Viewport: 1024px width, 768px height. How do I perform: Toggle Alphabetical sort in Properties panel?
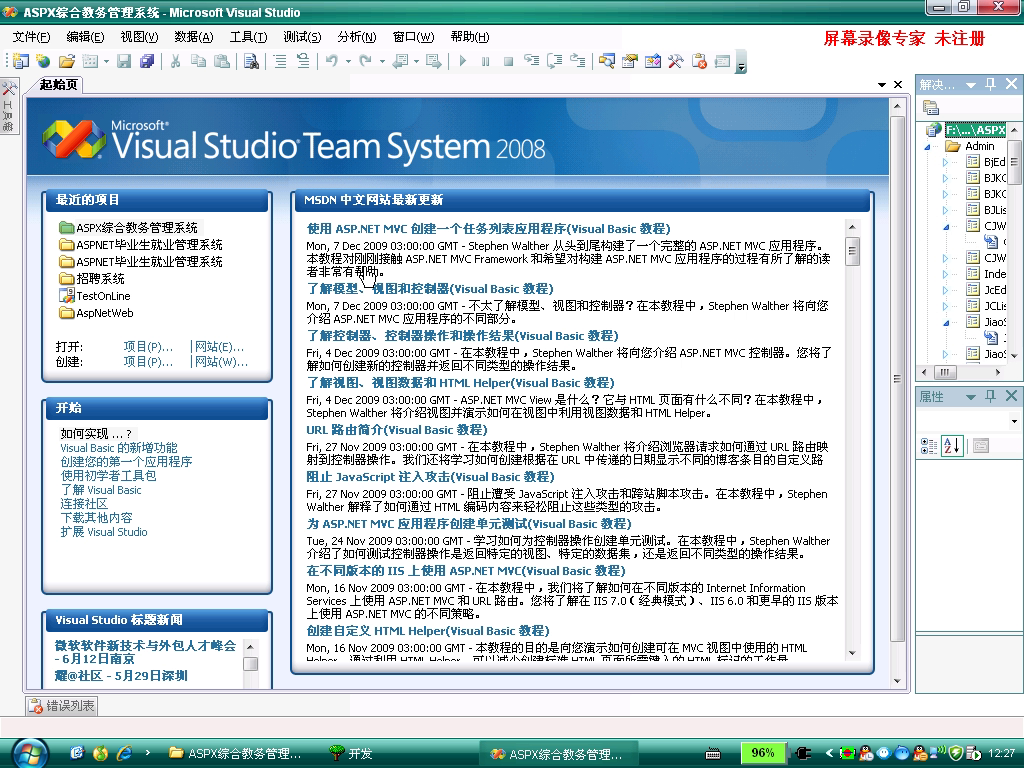[x=952, y=445]
